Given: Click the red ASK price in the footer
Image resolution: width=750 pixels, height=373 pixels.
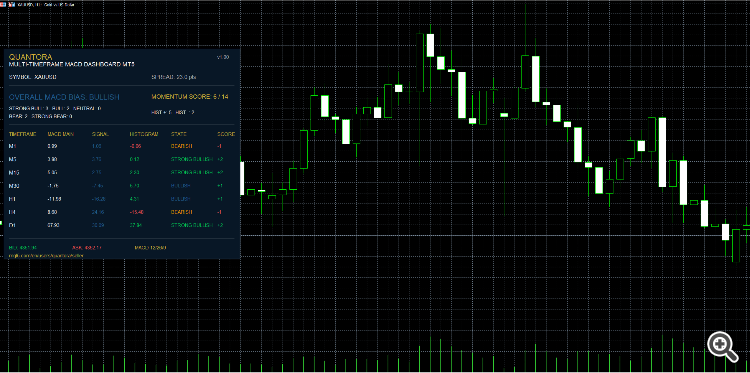Looking at the screenshot, I should coord(87,248).
